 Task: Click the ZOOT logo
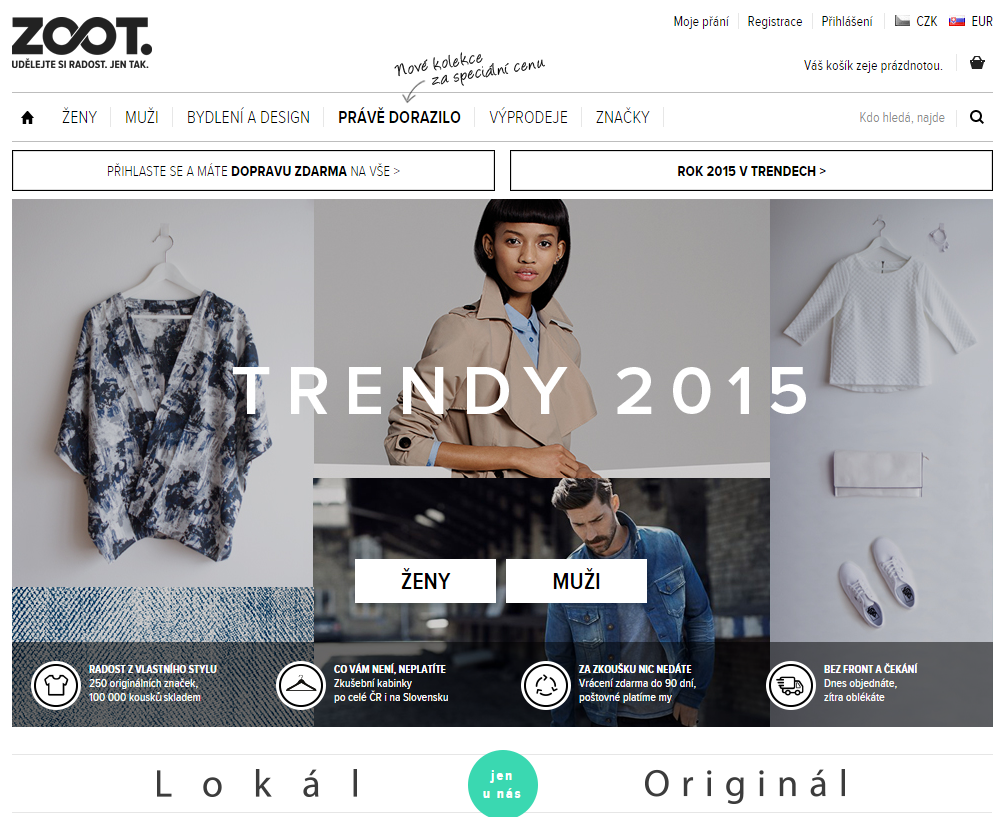[x=82, y=42]
